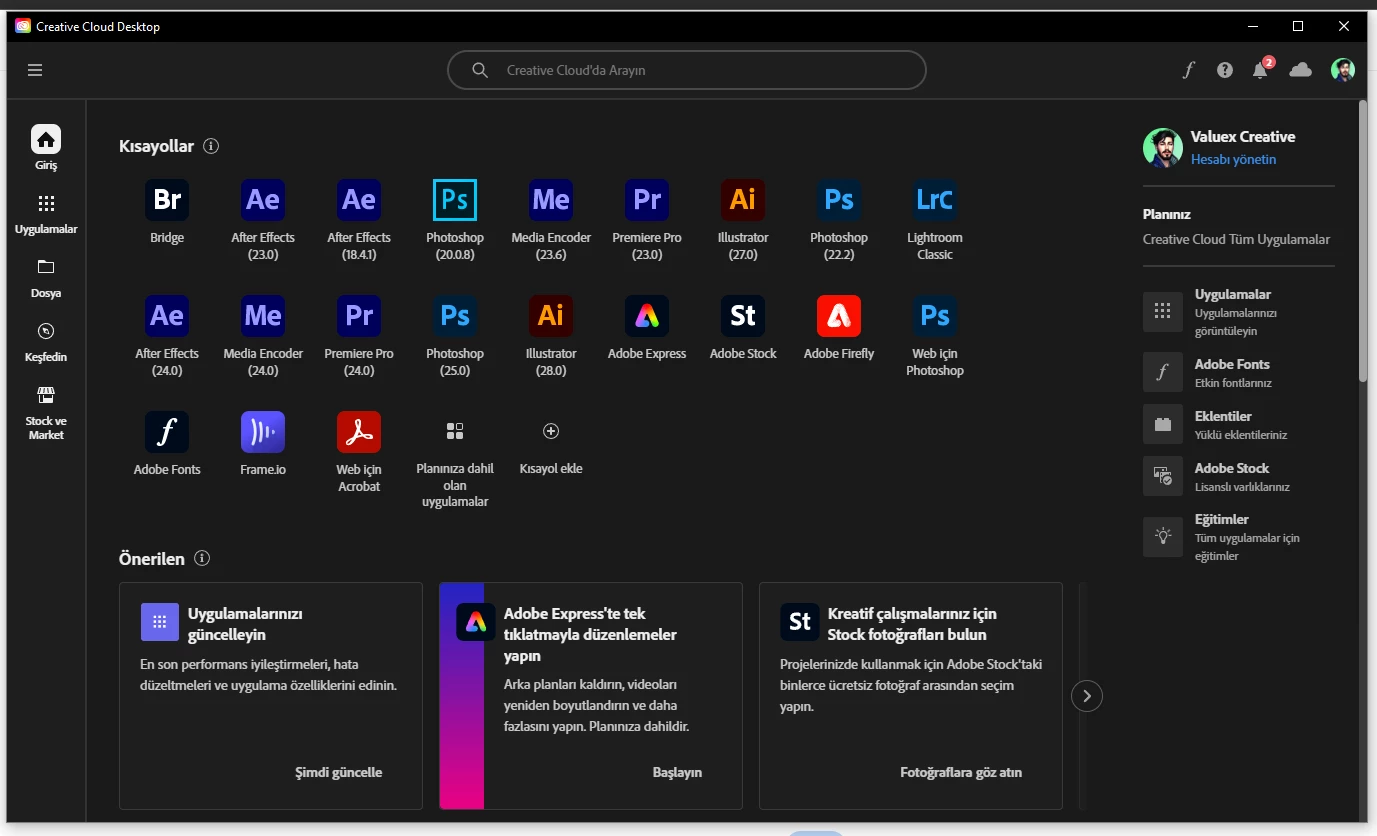Launch Frame.io shortcut
This screenshot has height=836, width=1377.
(x=263, y=432)
